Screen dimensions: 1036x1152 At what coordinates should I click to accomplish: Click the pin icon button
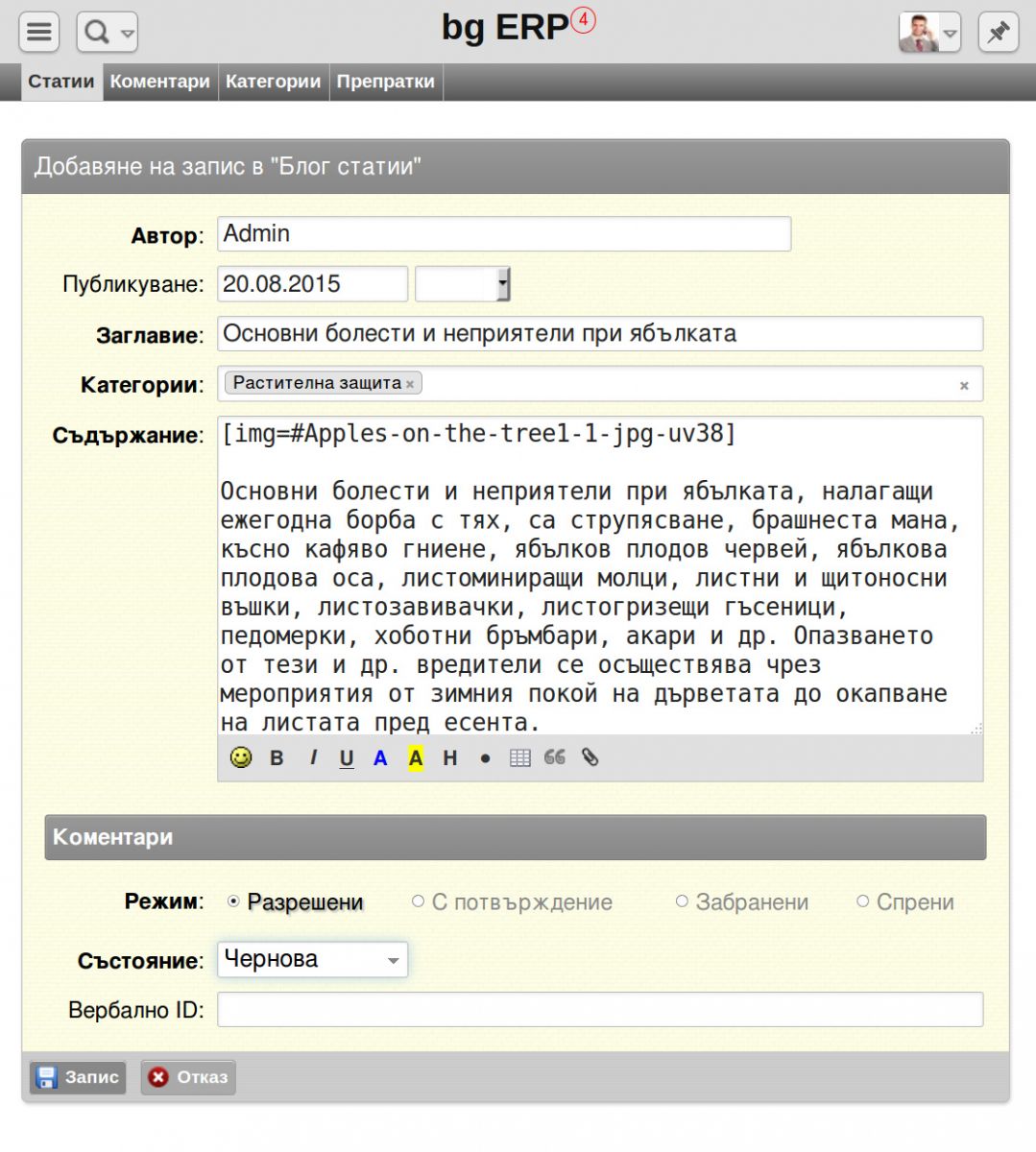tap(998, 32)
